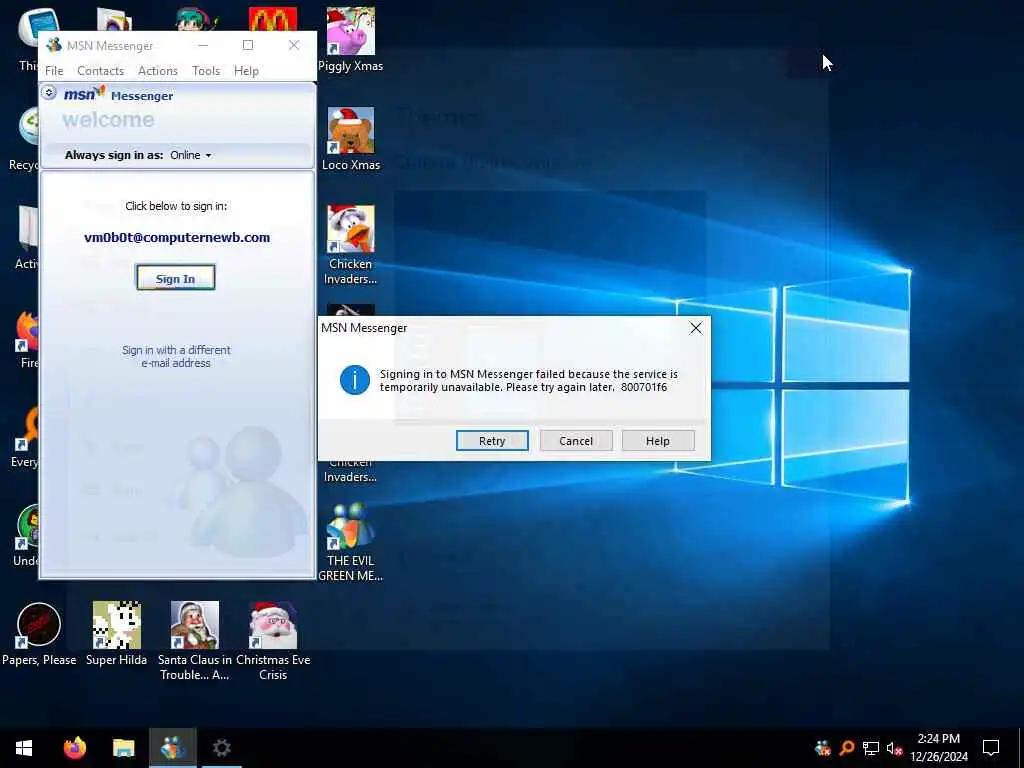The height and width of the screenshot is (768, 1024).
Task: Open the Super Hilda desktop shortcut
Action: [116, 634]
